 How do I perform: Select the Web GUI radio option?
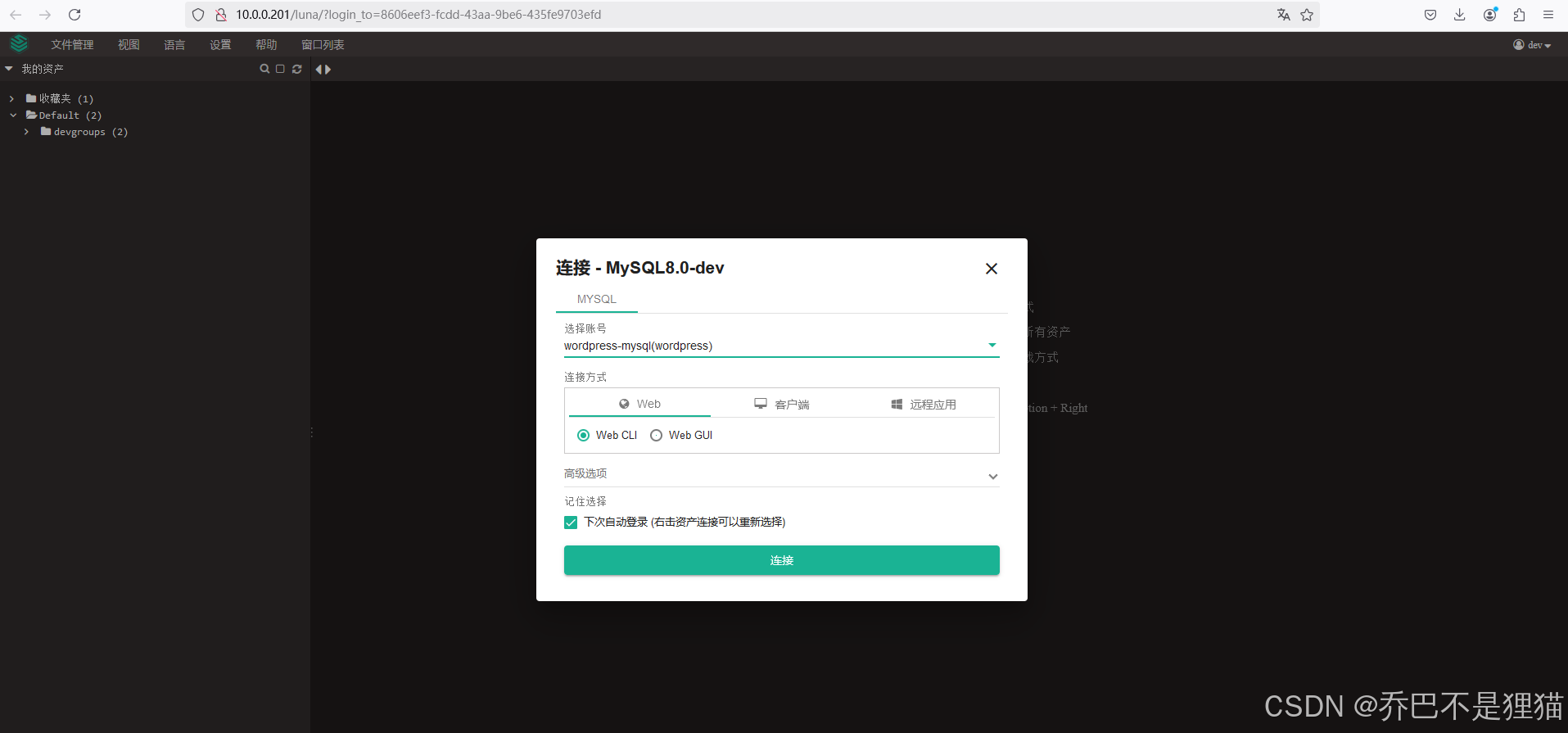coord(656,436)
